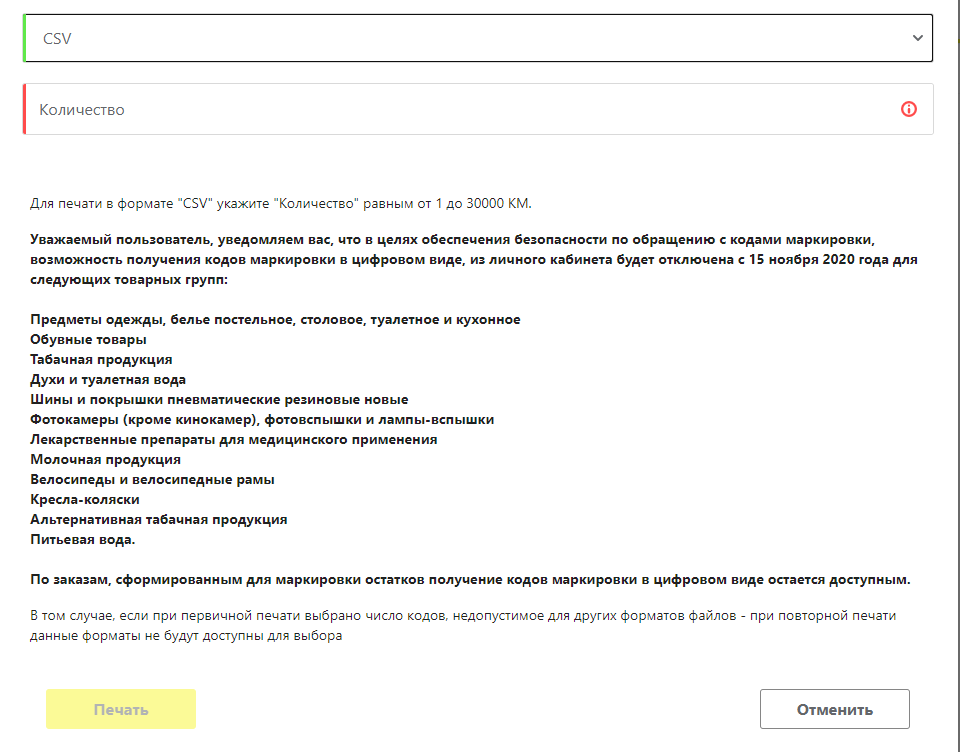Image resolution: width=960 pixels, height=752 pixels.
Task: Click the paragraph starting 'Уважаемый пользователь'
Action: tap(474, 260)
